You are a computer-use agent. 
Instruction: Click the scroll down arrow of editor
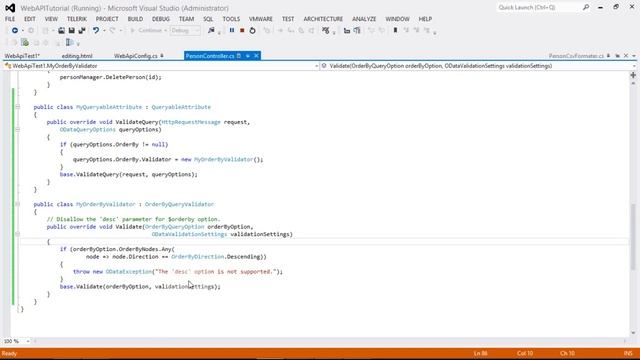coord(633,333)
